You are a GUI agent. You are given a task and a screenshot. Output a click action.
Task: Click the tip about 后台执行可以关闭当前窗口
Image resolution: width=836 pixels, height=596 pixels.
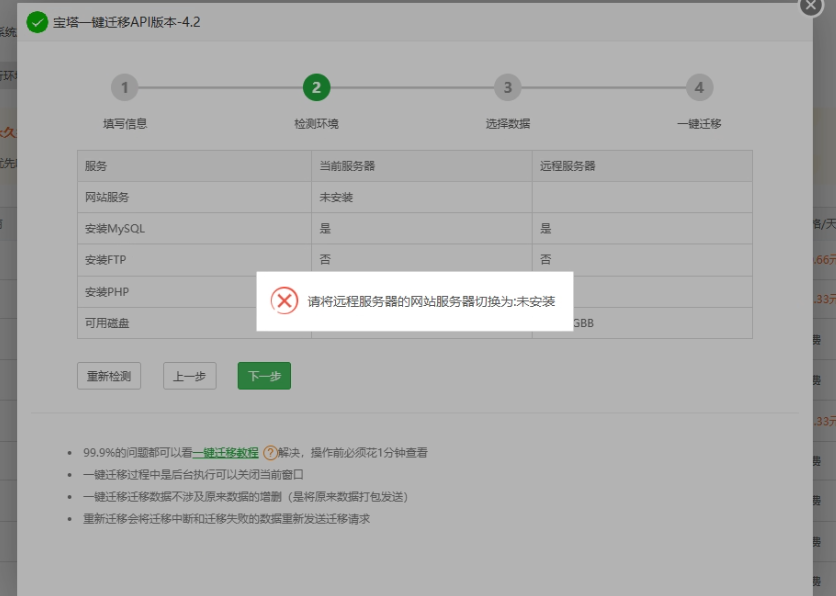[193, 474]
